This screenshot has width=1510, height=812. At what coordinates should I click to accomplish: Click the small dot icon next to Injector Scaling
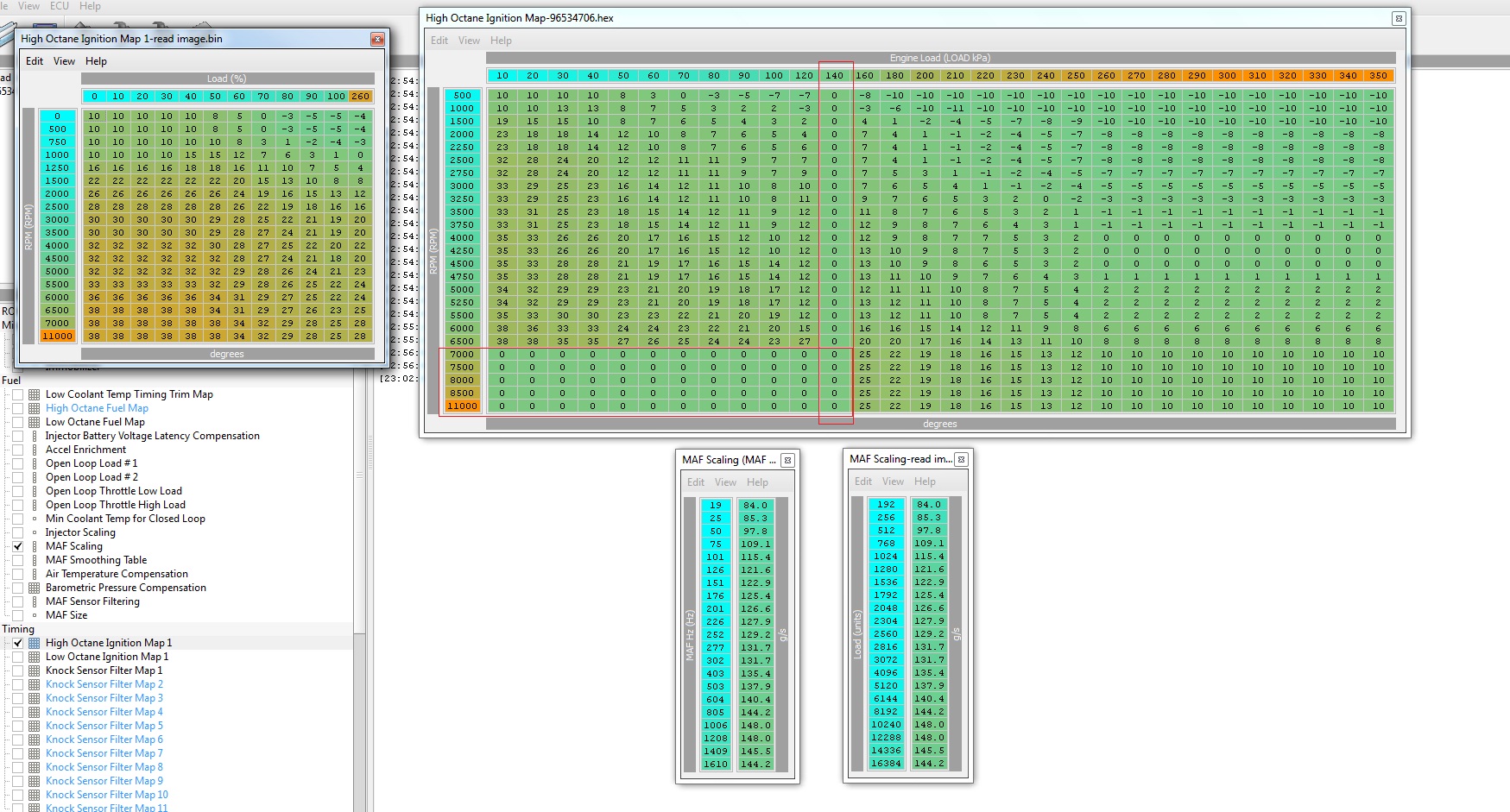(35, 532)
